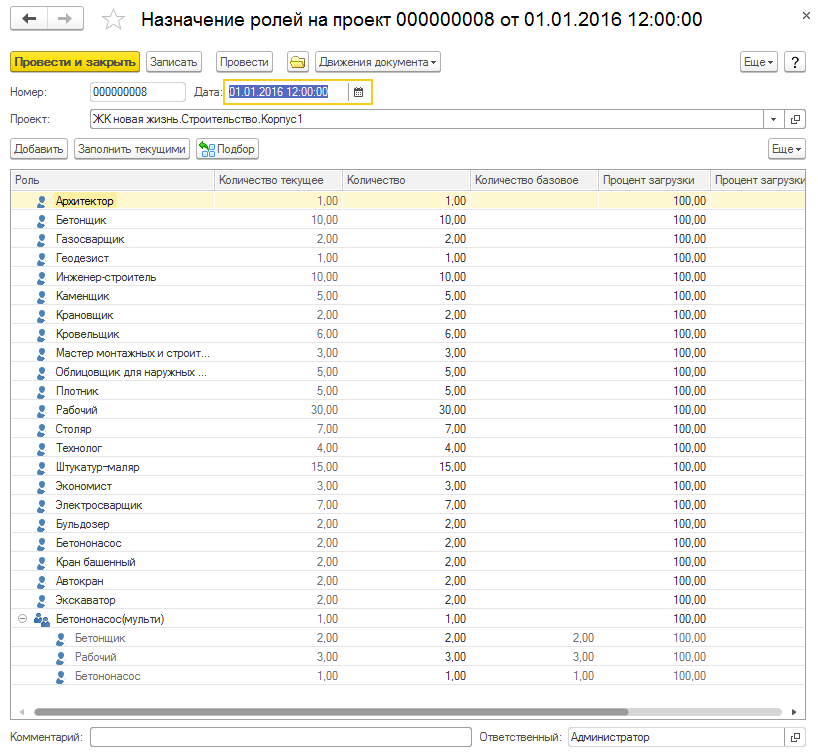
Task: Click the Заполнить текущими button
Action: point(131,149)
